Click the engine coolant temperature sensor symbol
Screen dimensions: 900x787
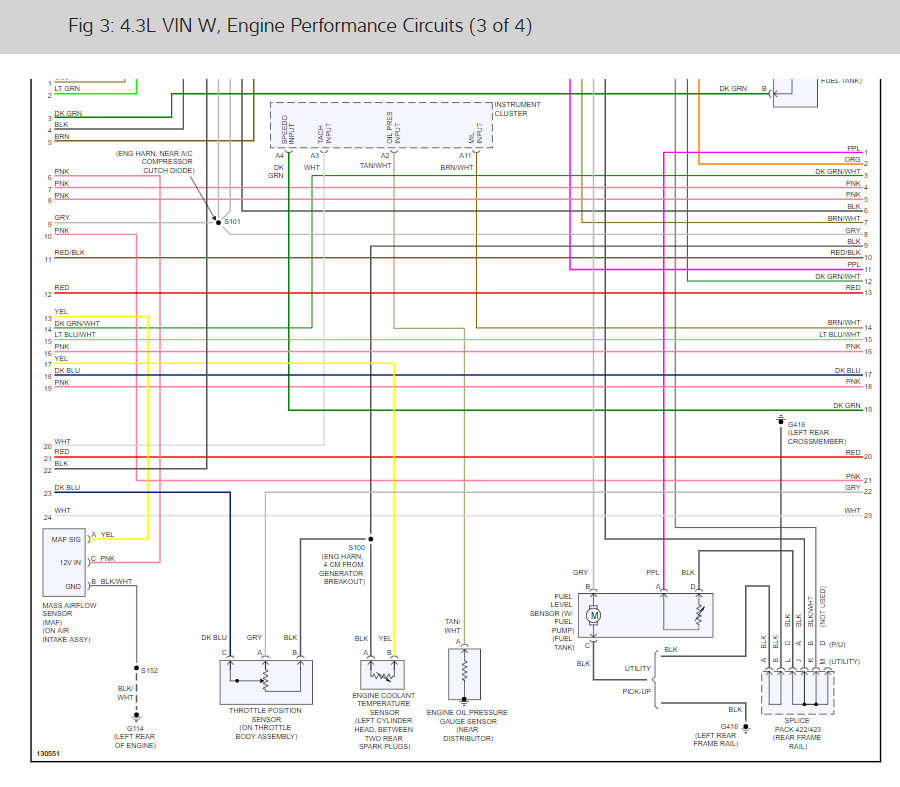pyautogui.click(x=382, y=674)
